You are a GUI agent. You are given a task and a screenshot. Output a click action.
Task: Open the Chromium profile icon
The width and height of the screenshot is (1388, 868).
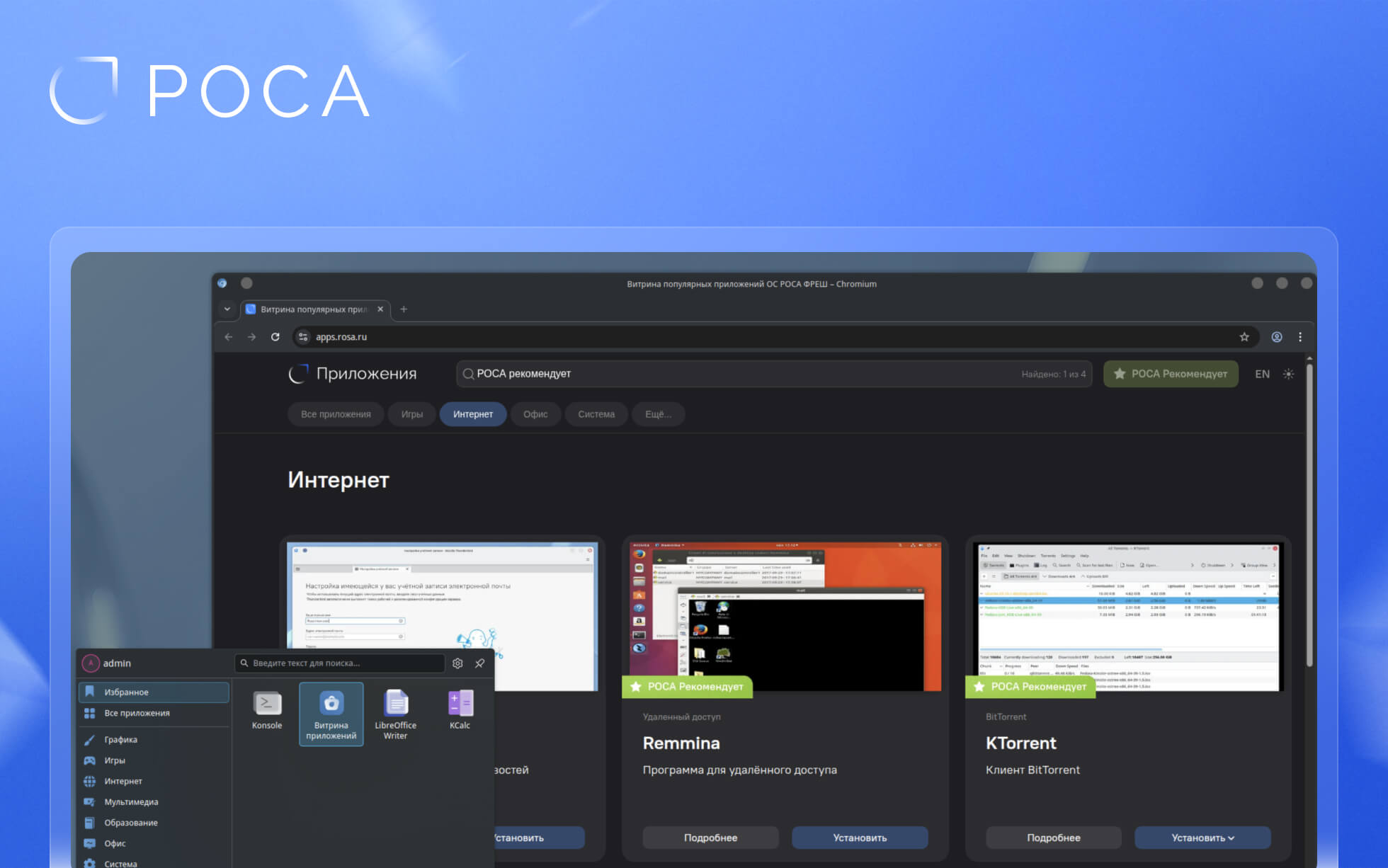click(x=1277, y=337)
